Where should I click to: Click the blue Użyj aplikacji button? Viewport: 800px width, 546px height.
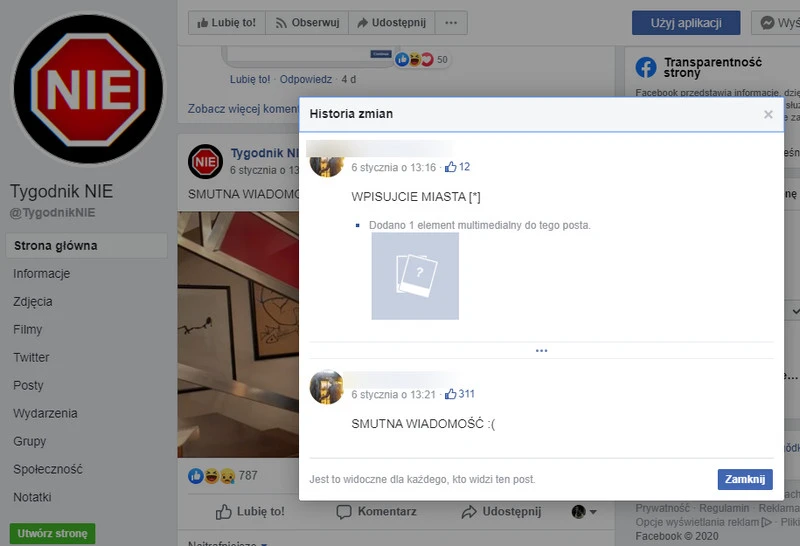pos(685,22)
